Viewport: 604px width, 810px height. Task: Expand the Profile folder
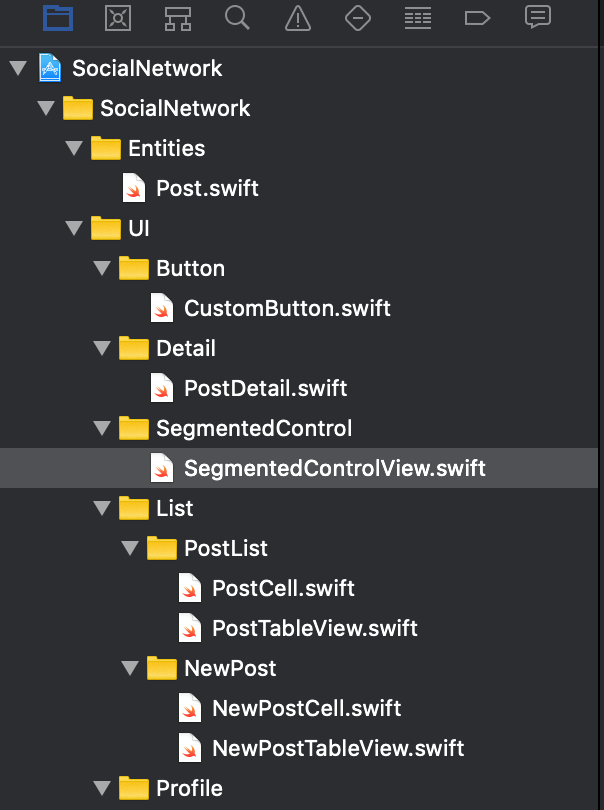102,787
